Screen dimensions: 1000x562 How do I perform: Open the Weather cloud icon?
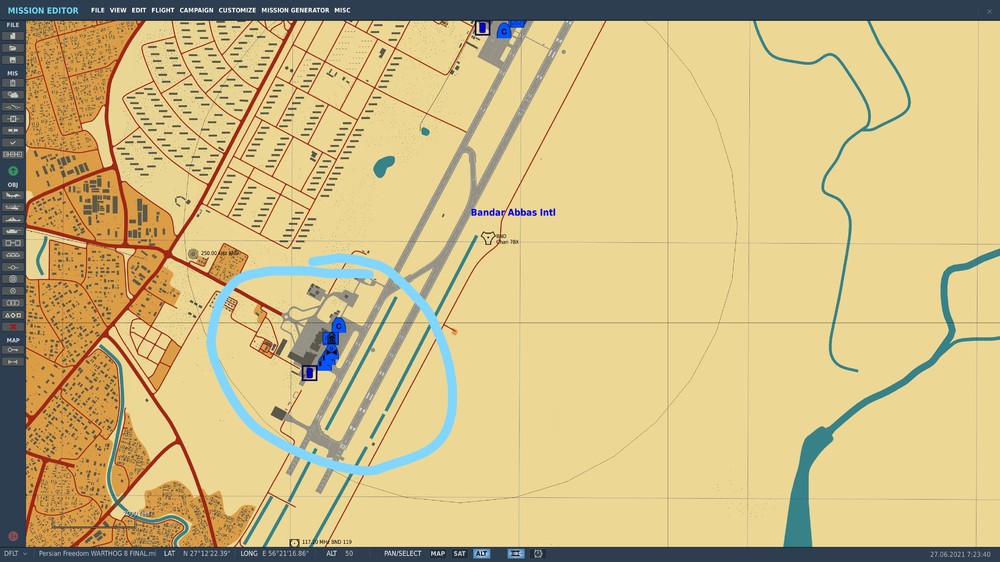(13, 95)
